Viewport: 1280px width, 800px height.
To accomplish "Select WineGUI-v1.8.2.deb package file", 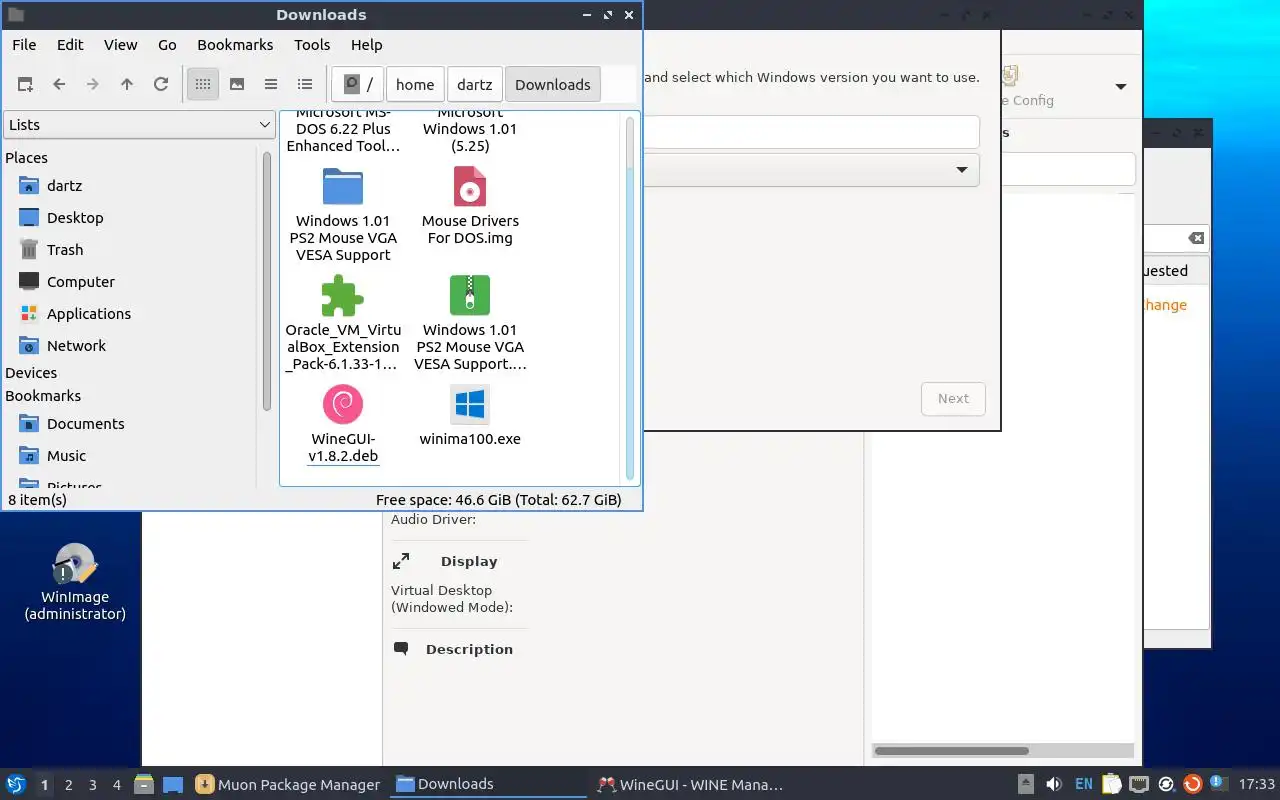I will [x=343, y=425].
